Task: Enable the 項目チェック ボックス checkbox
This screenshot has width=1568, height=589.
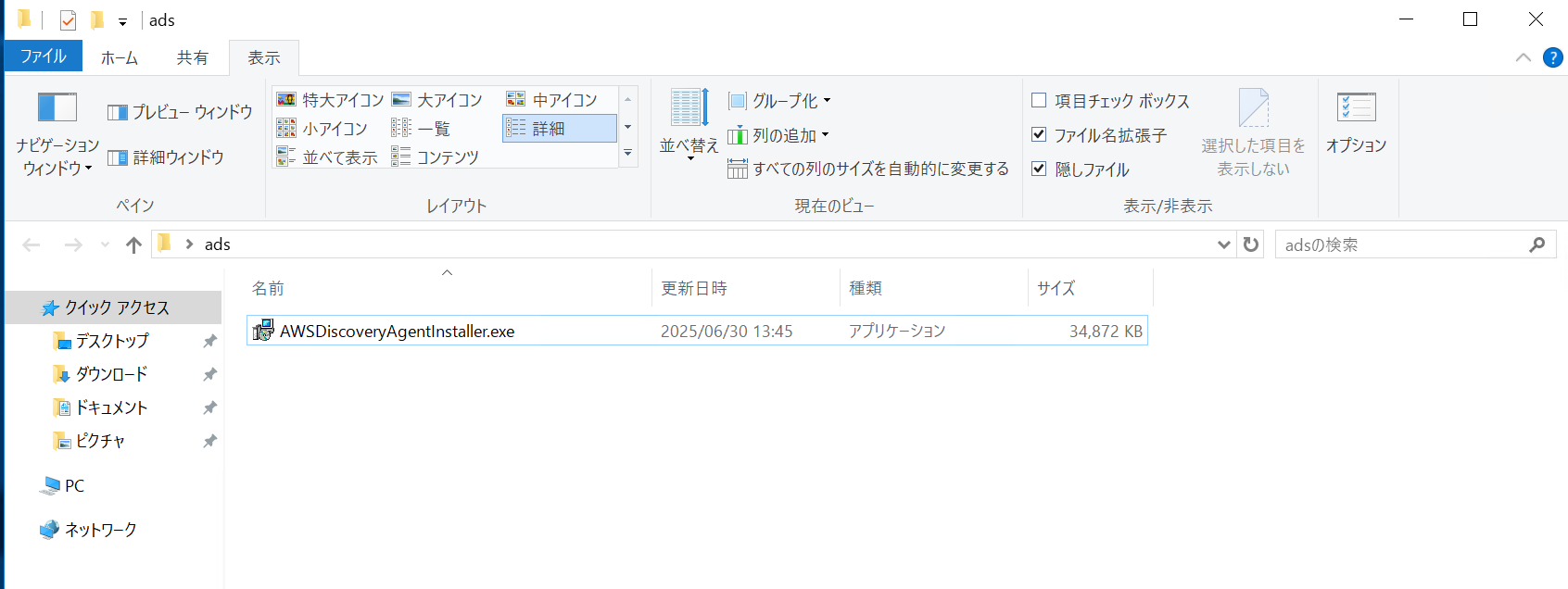Action: click(1039, 100)
